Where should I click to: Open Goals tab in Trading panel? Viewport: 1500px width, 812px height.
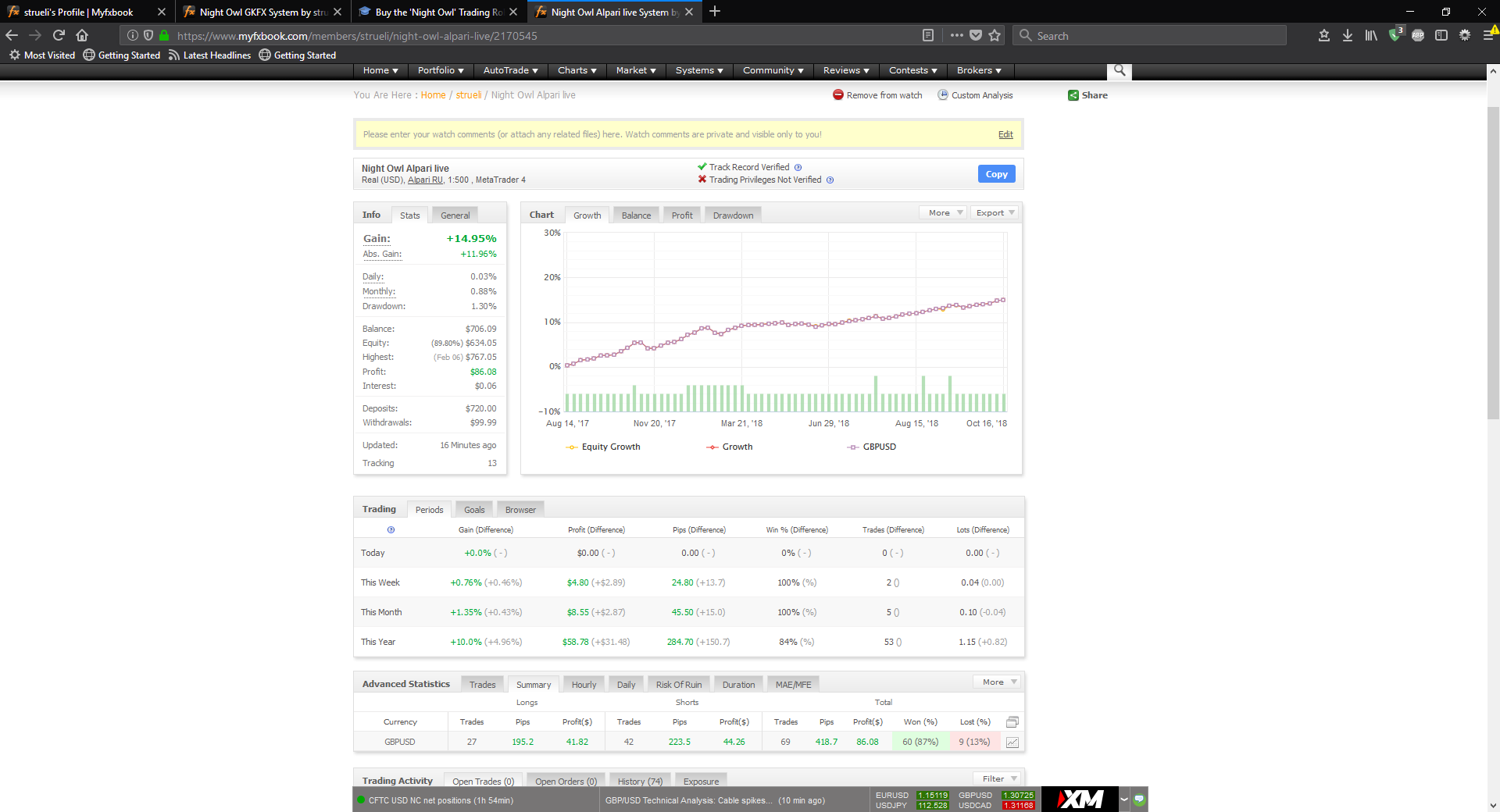474,510
